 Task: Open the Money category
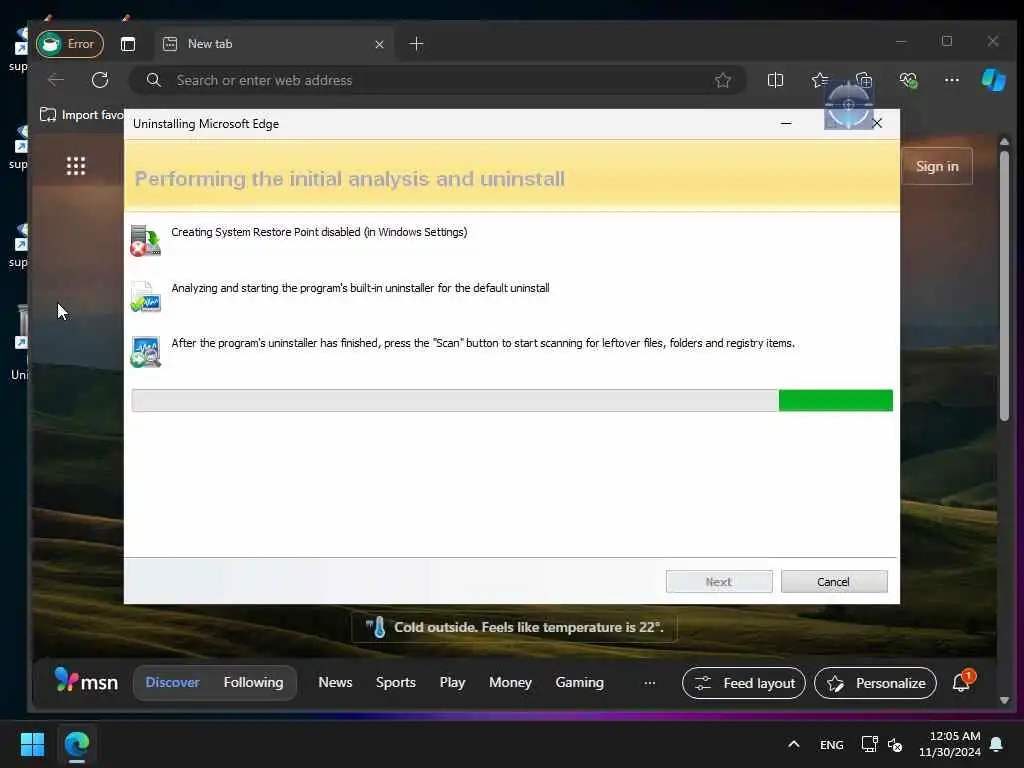pyautogui.click(x=510, y=682)
